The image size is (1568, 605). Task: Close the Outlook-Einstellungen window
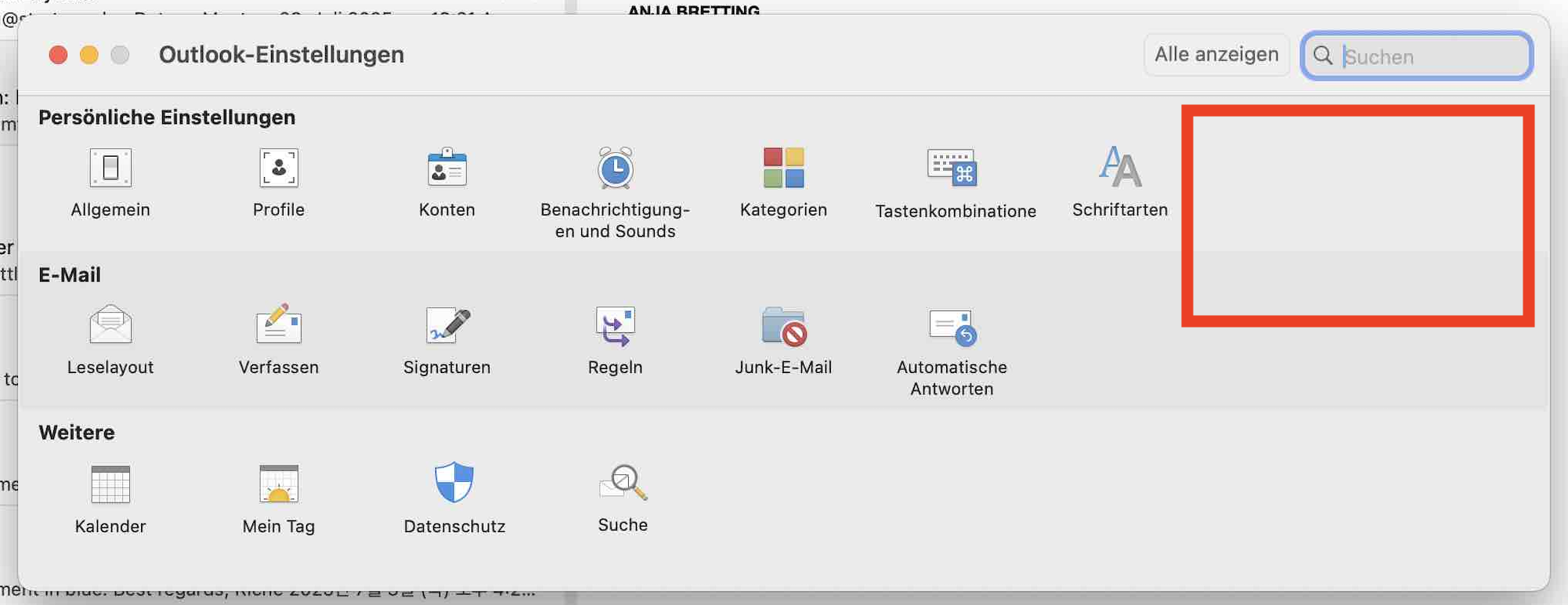(x=58, y=55)
